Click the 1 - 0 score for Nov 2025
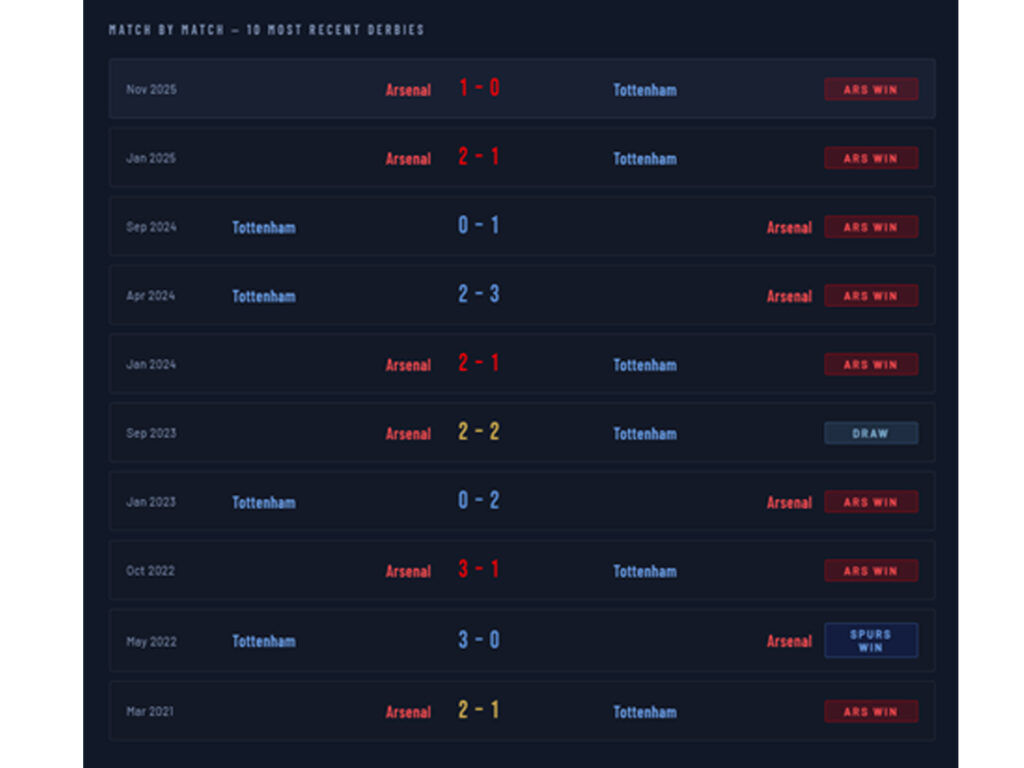 coord(479,88)
